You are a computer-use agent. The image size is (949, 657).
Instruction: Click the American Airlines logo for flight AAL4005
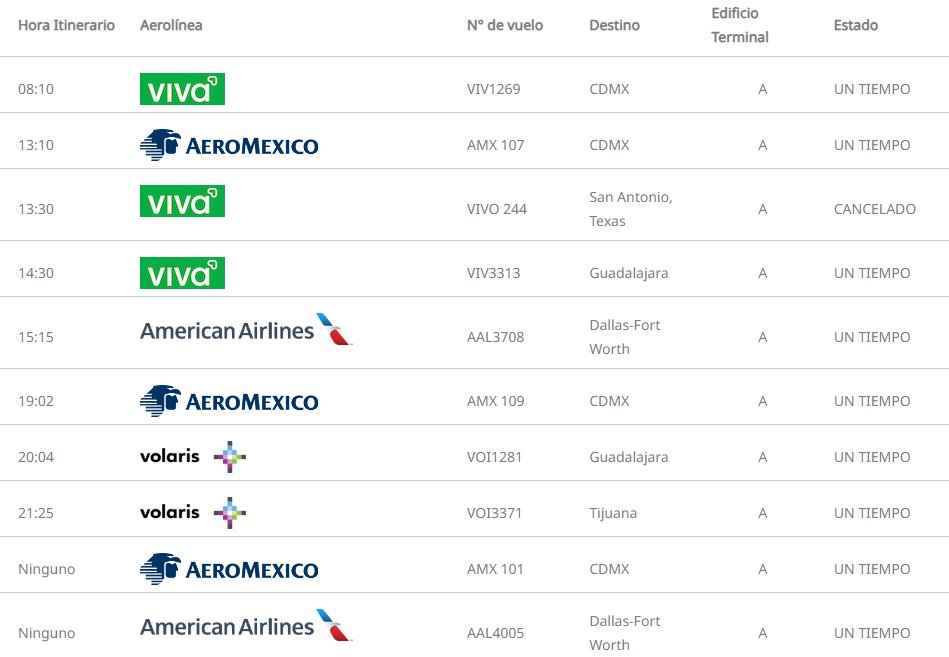[246, 625]
